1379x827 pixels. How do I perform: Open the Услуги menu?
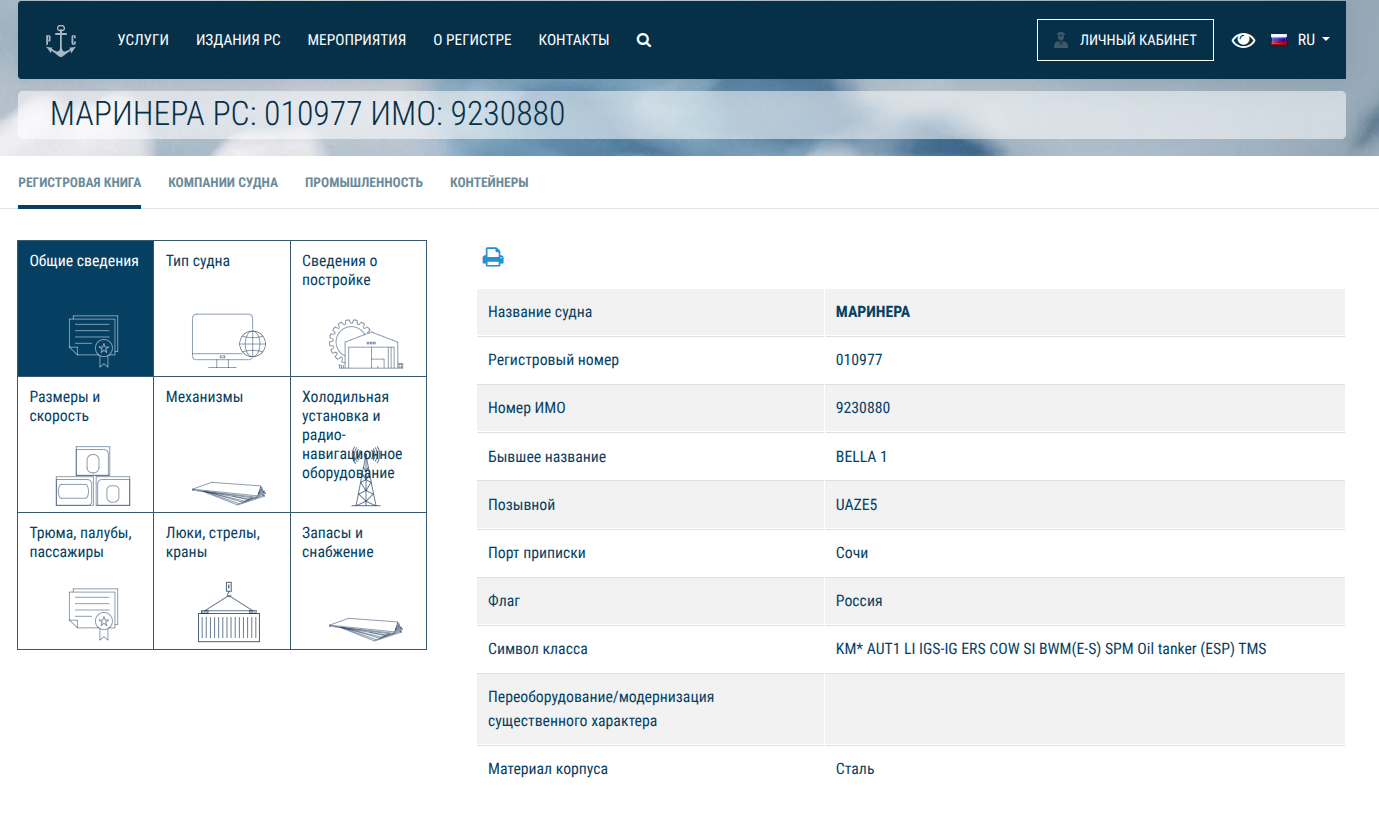click(143, 41)
